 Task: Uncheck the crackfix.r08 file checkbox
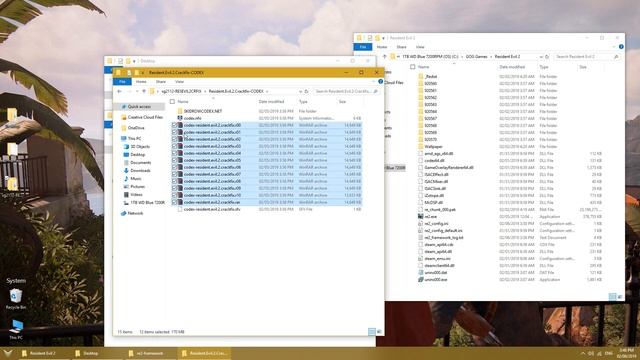pyautogui.click(x=174, y=181)
